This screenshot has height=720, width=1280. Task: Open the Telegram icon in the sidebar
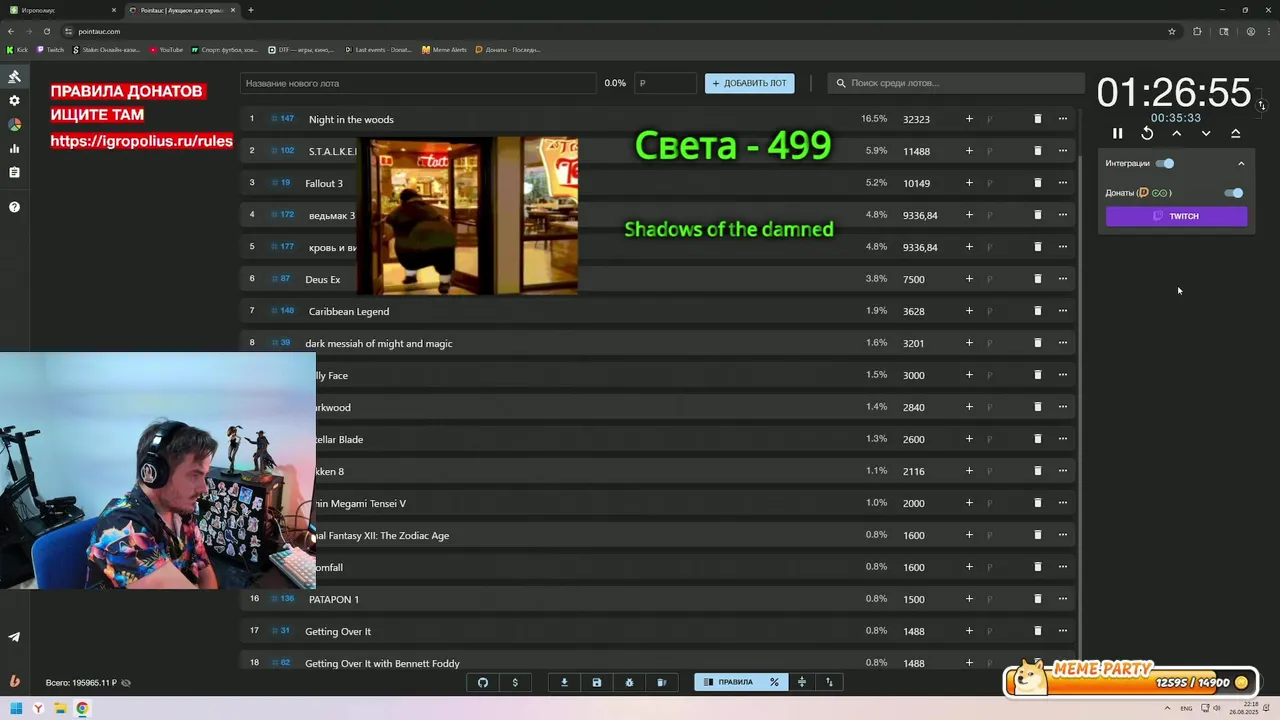point(14,637)
